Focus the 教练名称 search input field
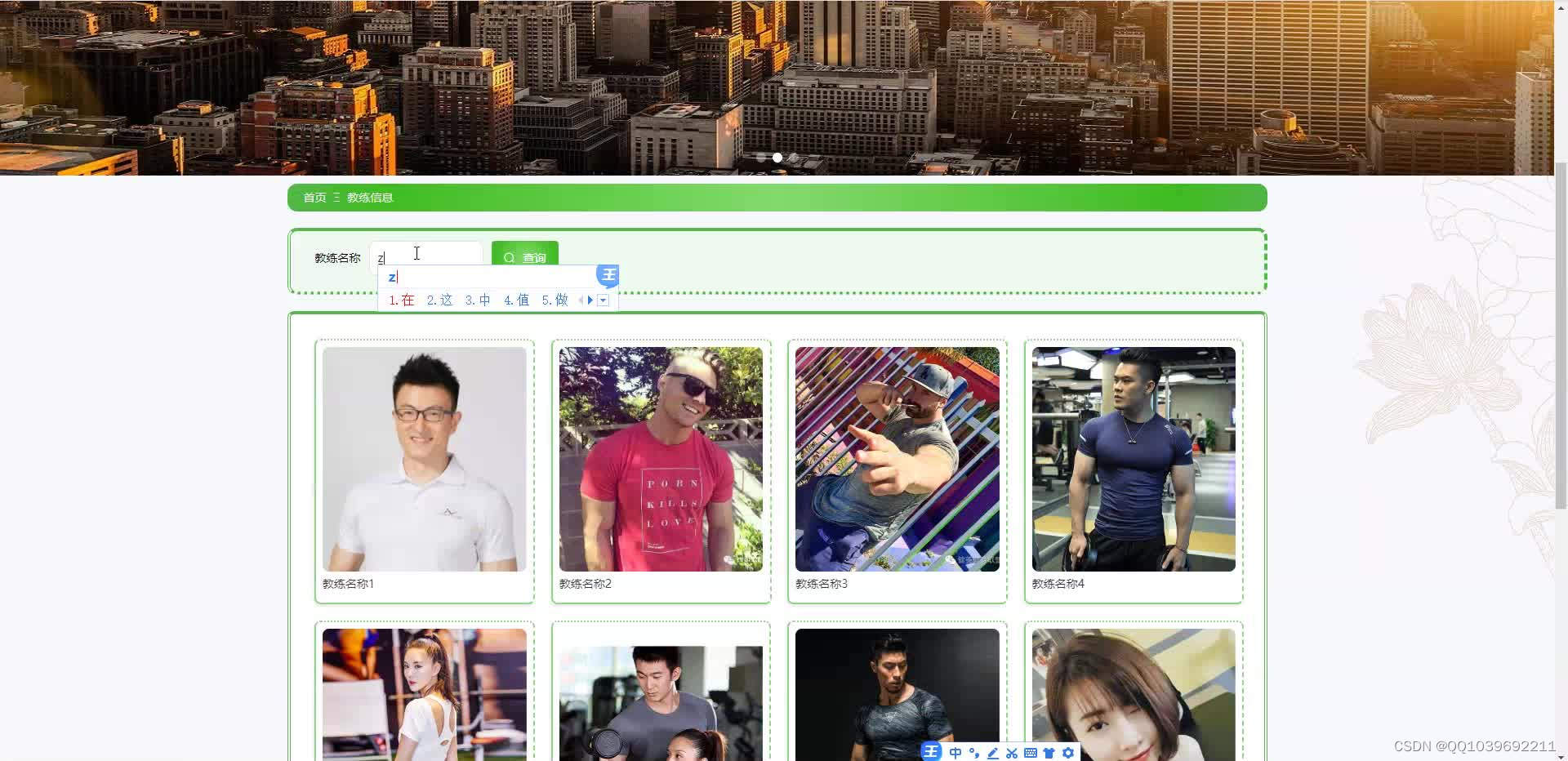1568x761 pixels. 426,256
